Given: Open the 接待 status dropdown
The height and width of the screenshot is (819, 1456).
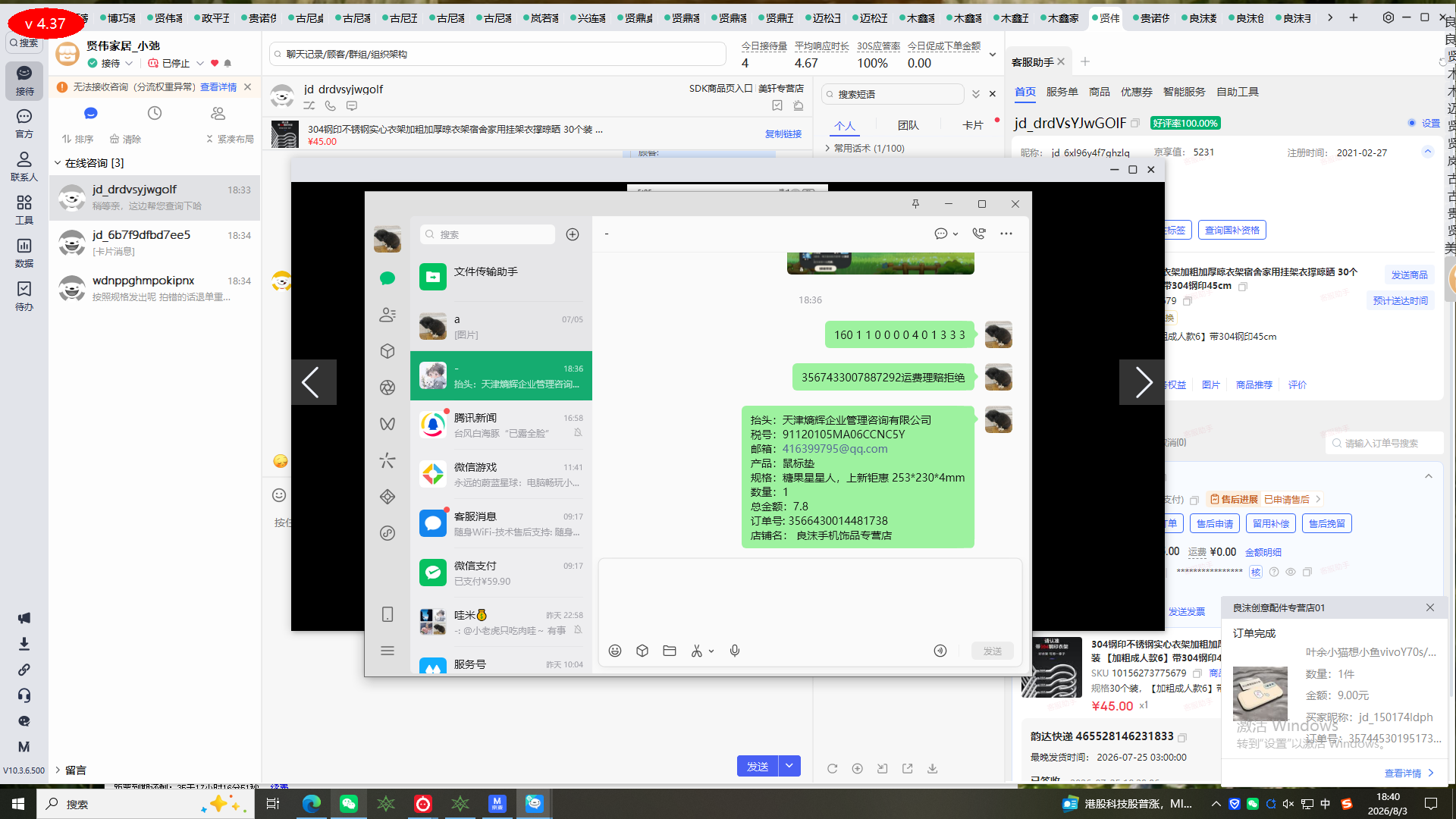Looking at the screenshot, I should pyautogui.click(x=111, y=63).
